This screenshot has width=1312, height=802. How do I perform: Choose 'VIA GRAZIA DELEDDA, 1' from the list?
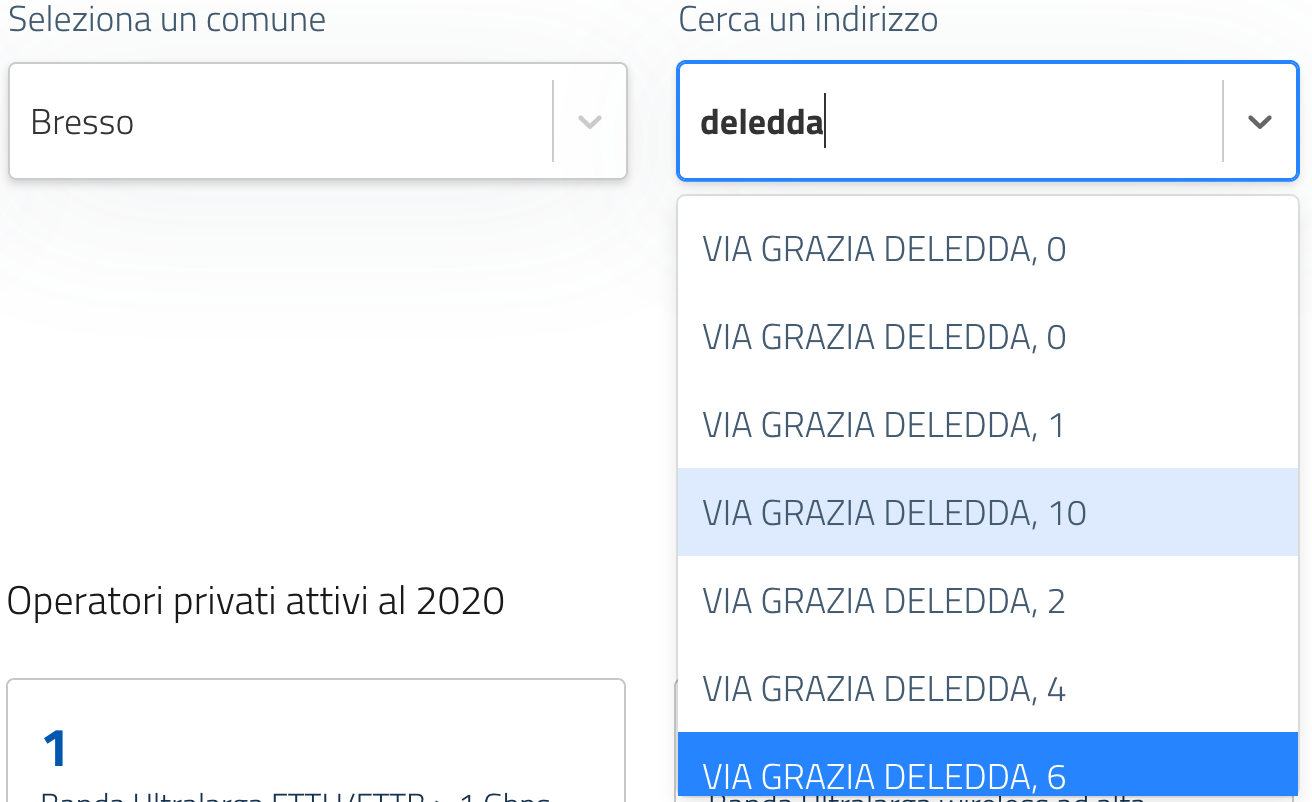pos(884,425)
